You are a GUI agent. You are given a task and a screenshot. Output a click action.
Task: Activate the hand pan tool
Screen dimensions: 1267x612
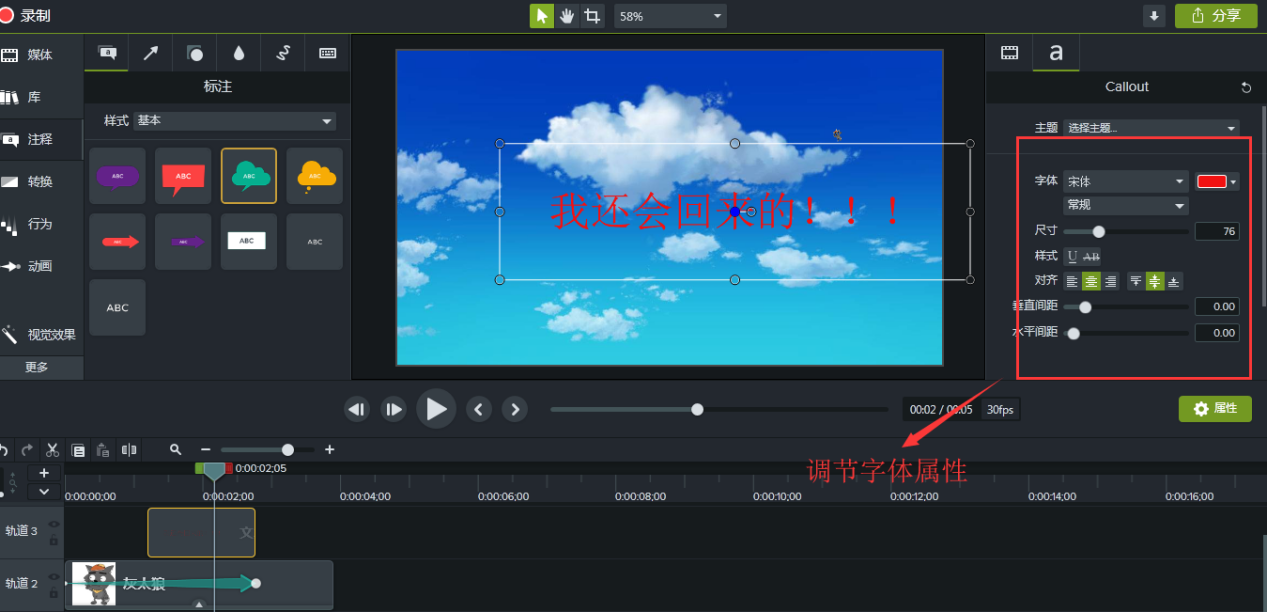(x=567, y=16)
